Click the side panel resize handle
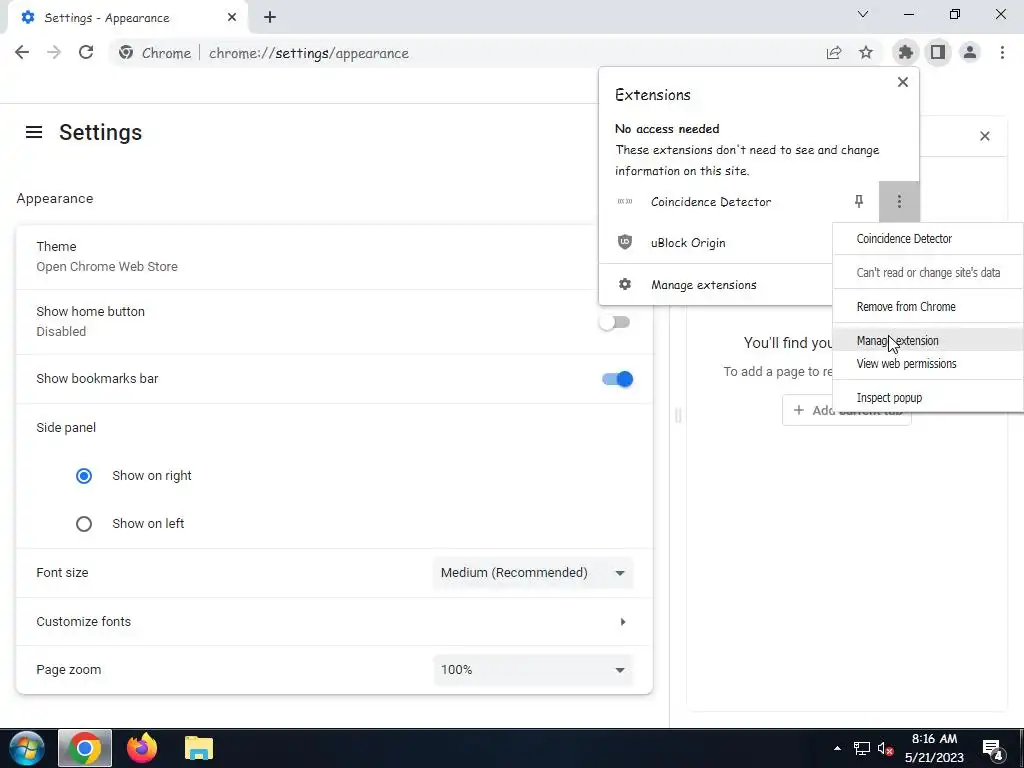This screenshot has height=768, width=1024. tap(678, 415)
